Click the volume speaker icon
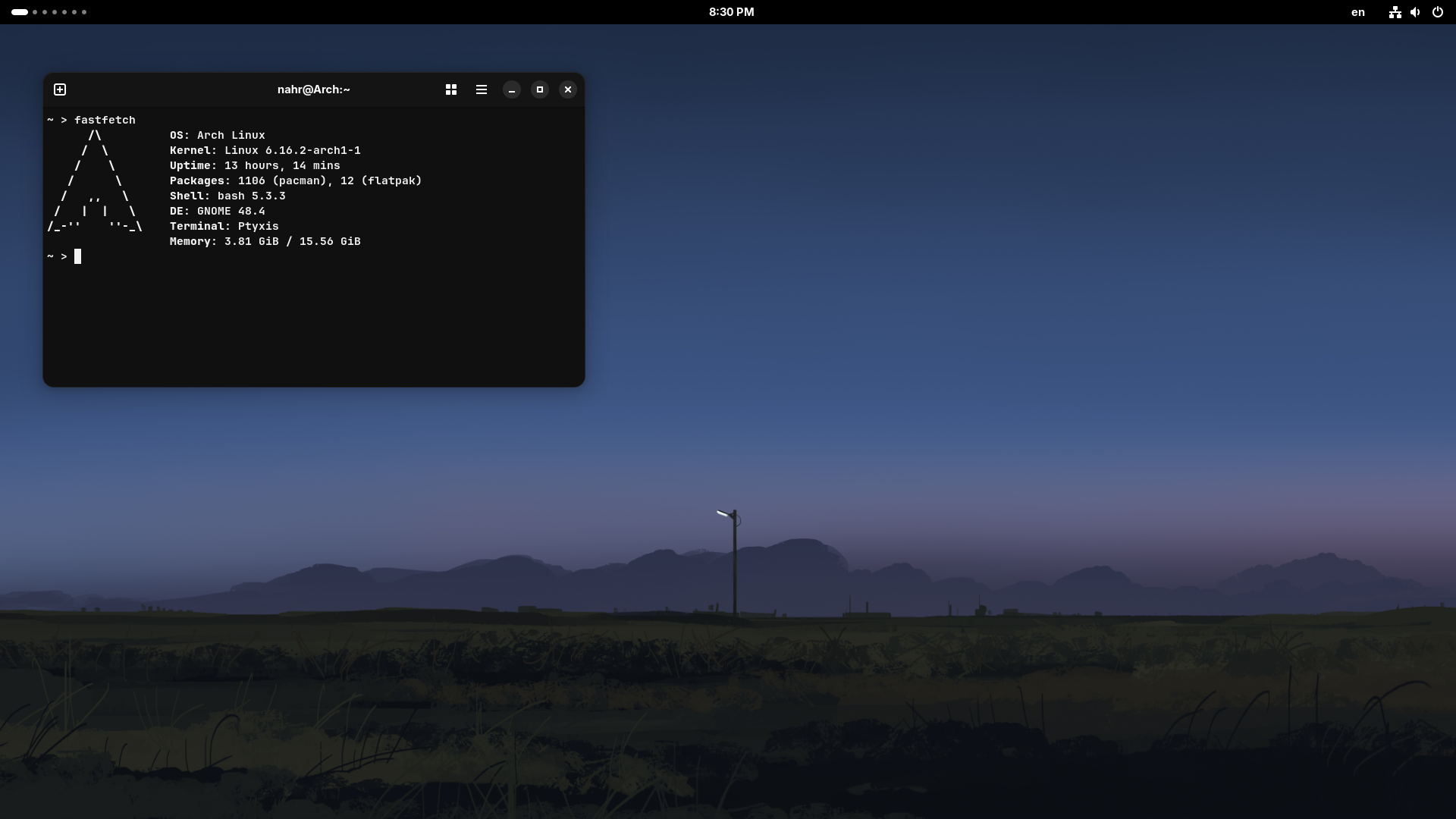 1415,12
